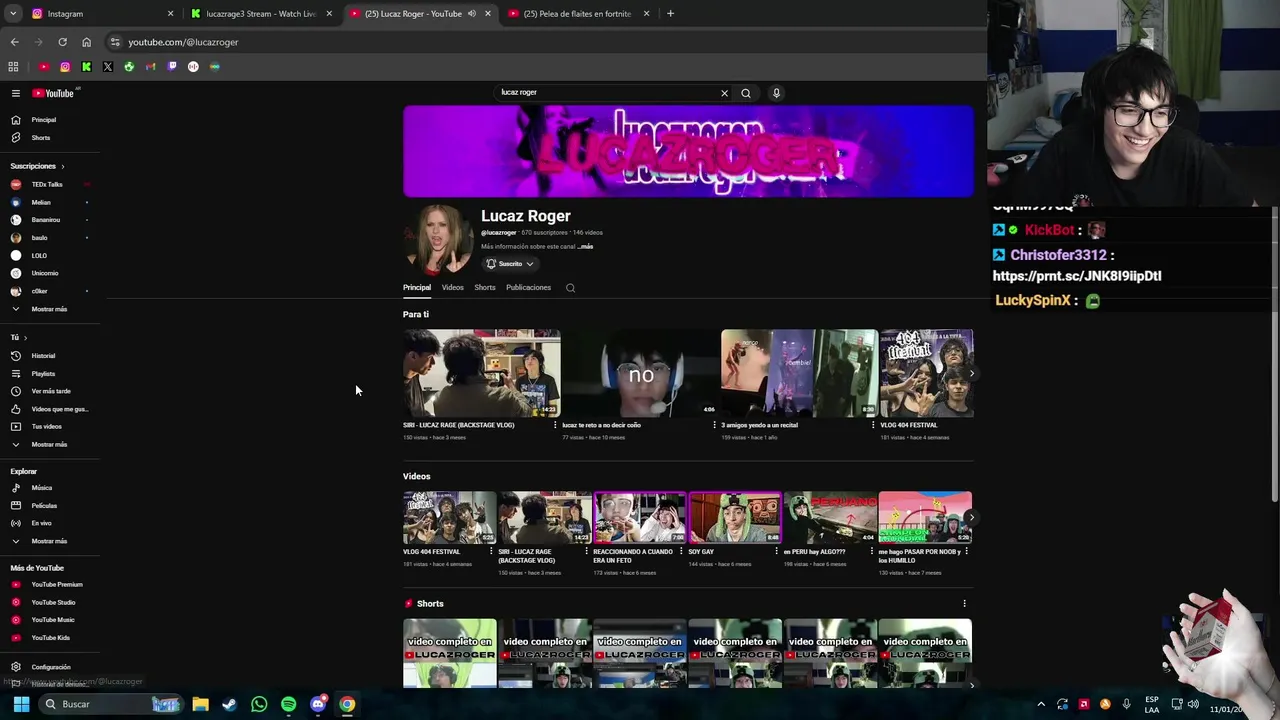Screen dimensions: 1280x720
Task: Click ...más in channel description
Action: (x=585, y=247)
